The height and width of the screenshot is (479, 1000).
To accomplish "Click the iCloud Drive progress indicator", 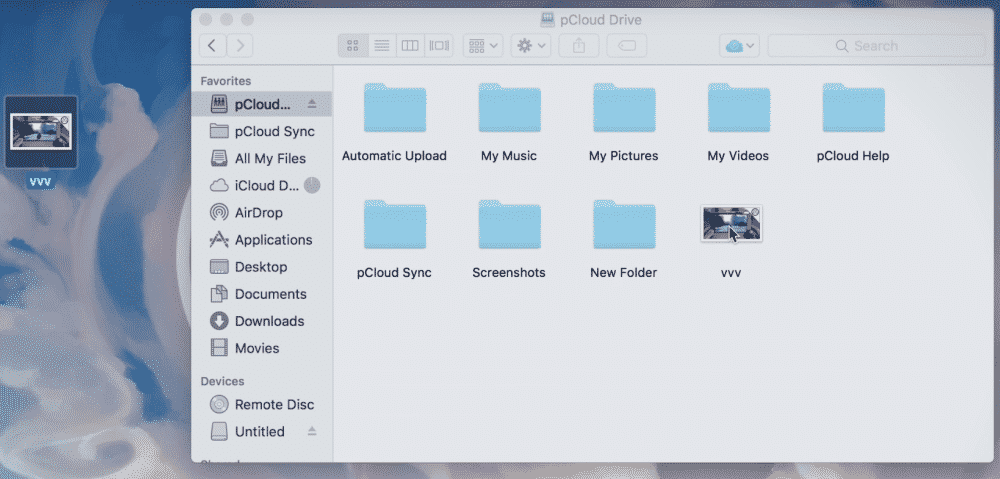I will 312,186.
